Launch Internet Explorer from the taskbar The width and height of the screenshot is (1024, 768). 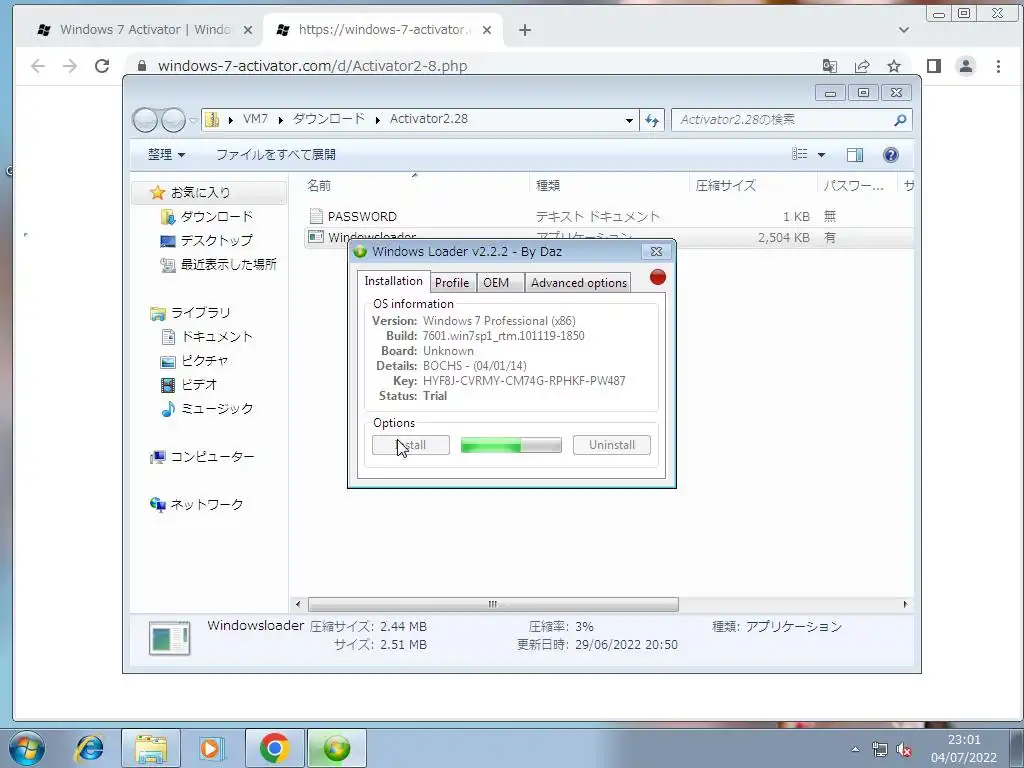pos(89,748)
